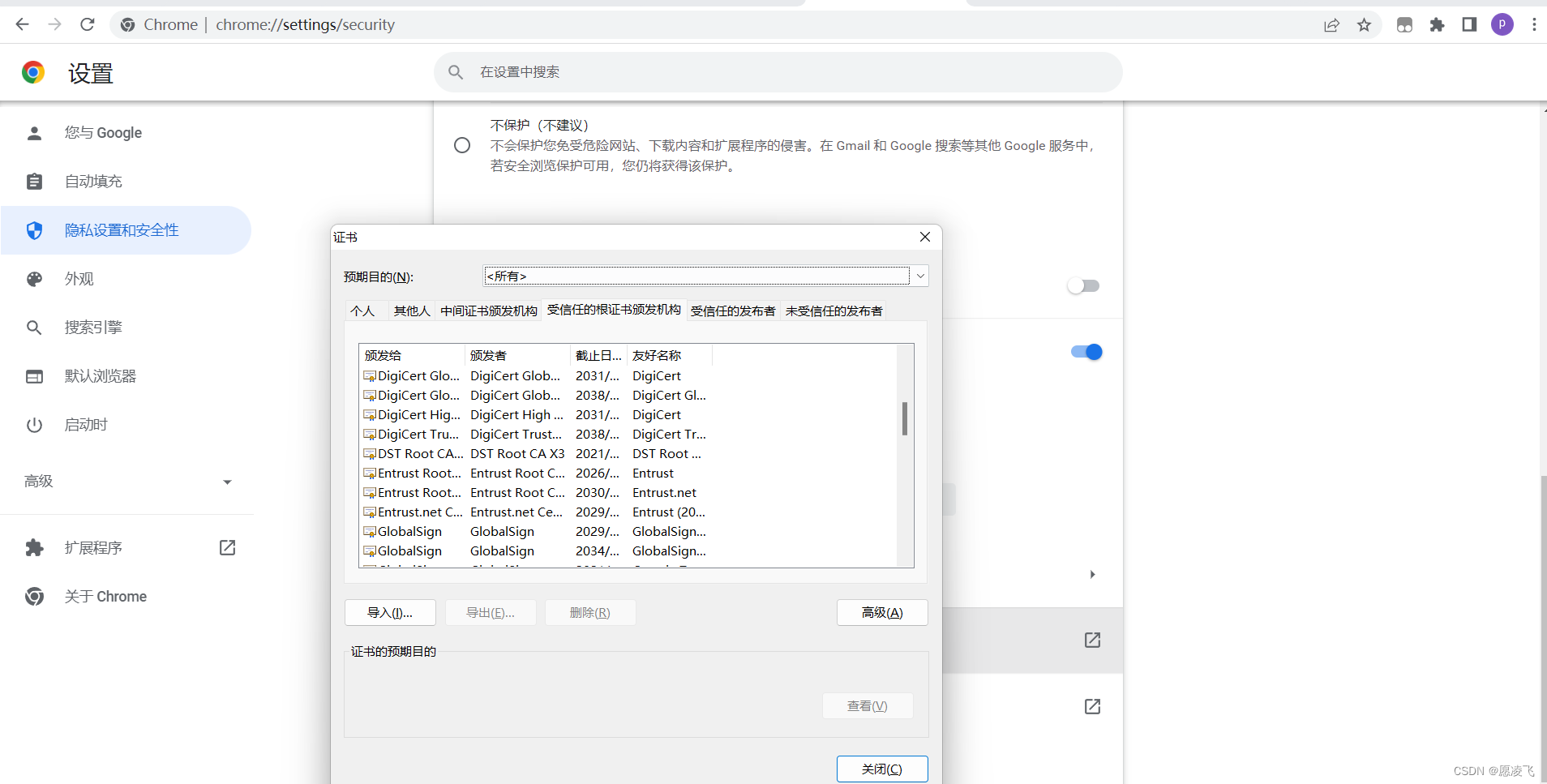Click the palette icon for 外观
Screen dimensions: 1547x784
pos(34,279)
